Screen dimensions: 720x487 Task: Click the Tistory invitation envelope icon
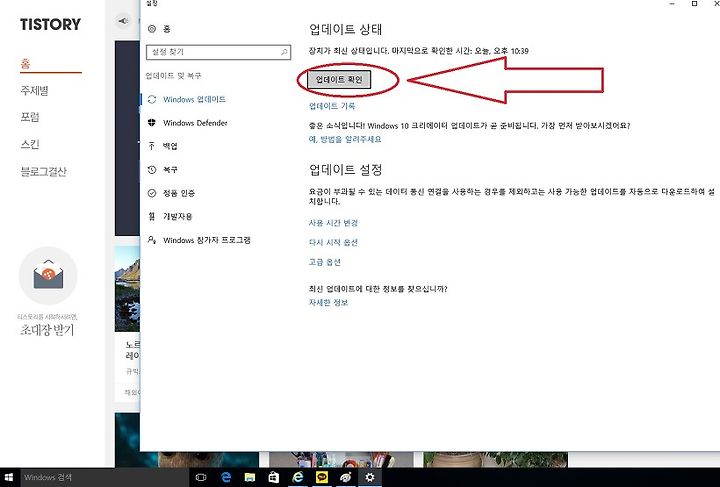(x=48, y=275)
